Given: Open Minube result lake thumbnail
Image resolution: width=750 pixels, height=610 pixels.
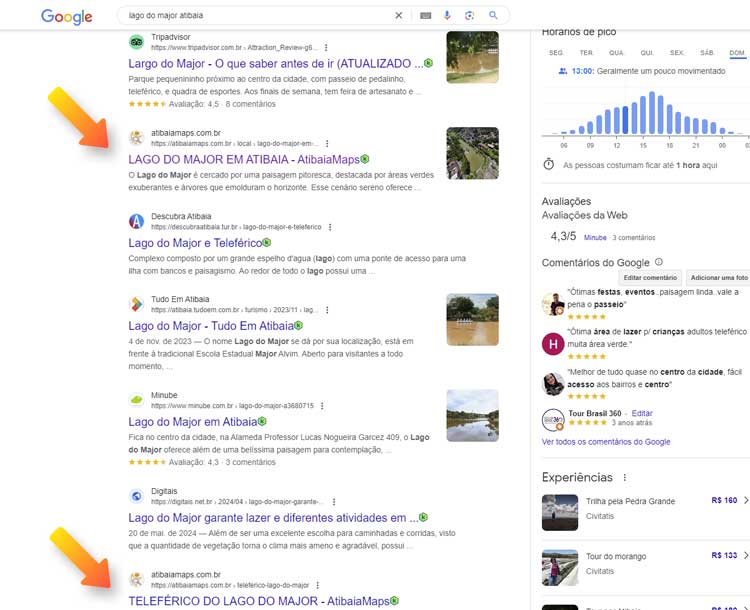Looking at the screenshot, I should (x=473, y=415).
